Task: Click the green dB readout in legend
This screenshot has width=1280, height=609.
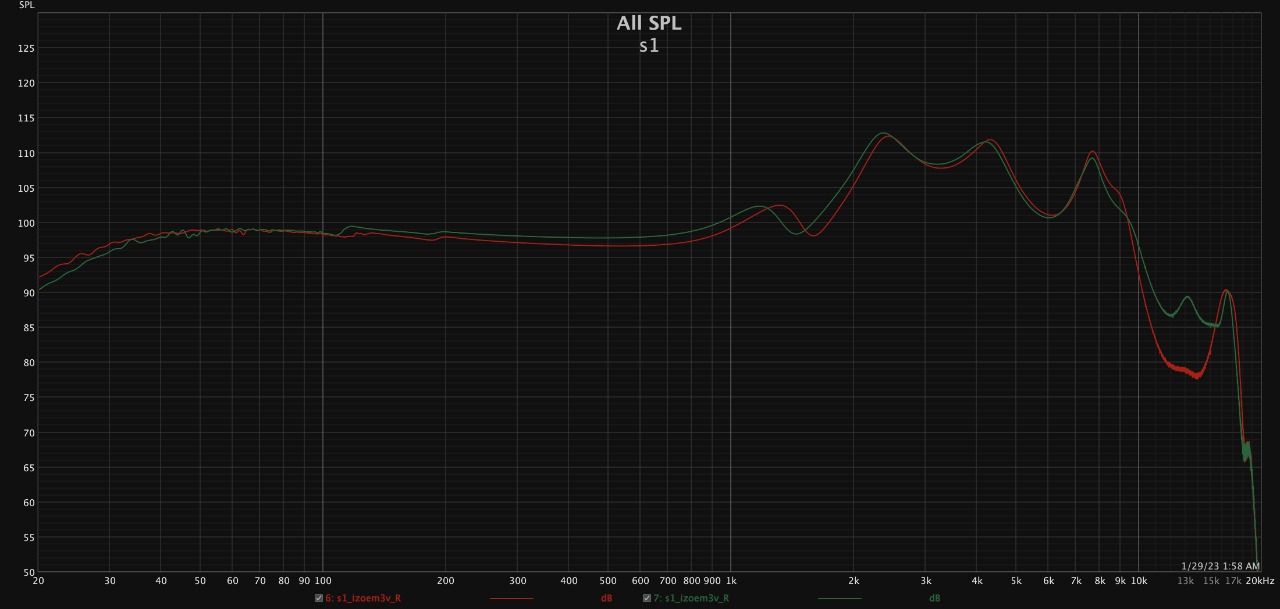Action: [934, 598]
